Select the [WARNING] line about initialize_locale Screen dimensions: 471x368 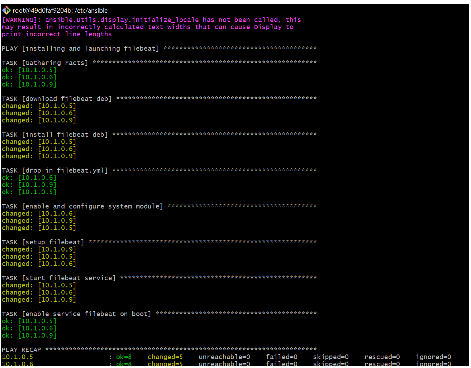coord(151,20)
